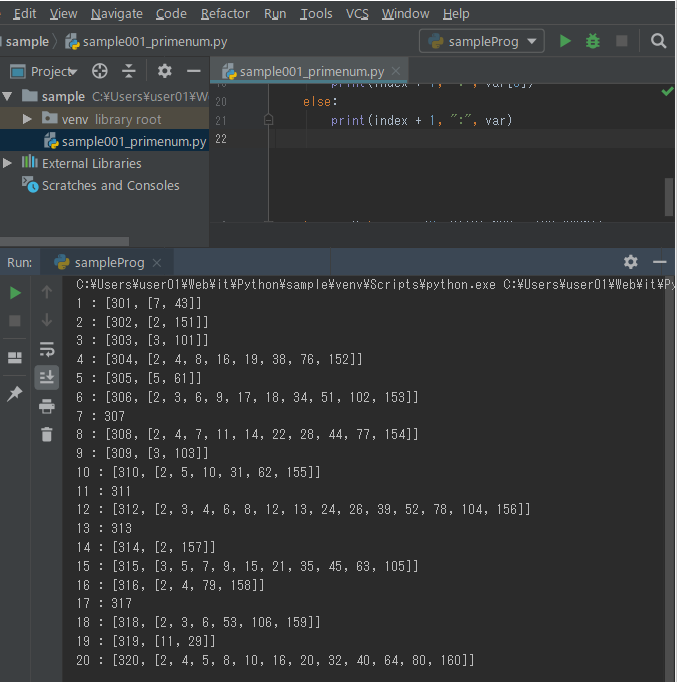This screenshot has height=682, width=677.
Task: Start debugging with the bug icon
Action: coord(593,41)
